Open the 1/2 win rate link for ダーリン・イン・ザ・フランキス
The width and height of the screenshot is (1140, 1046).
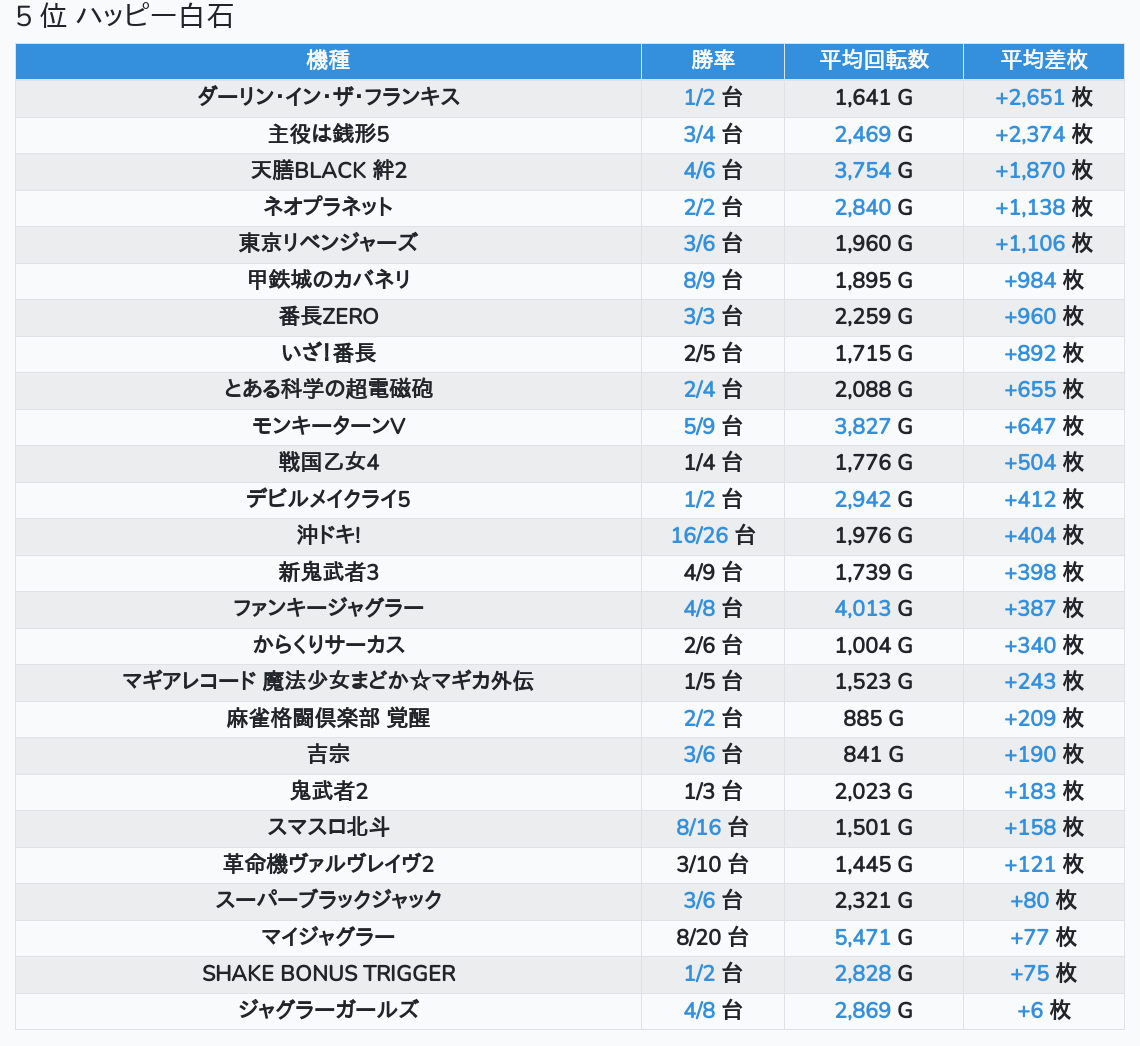(699, 98)
